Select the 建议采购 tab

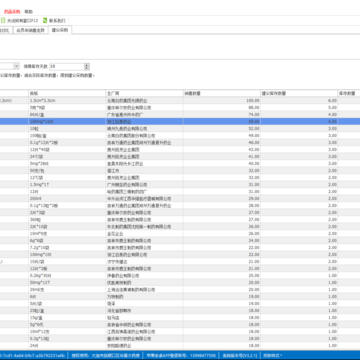pyautogui.click(x=60, y=30)
